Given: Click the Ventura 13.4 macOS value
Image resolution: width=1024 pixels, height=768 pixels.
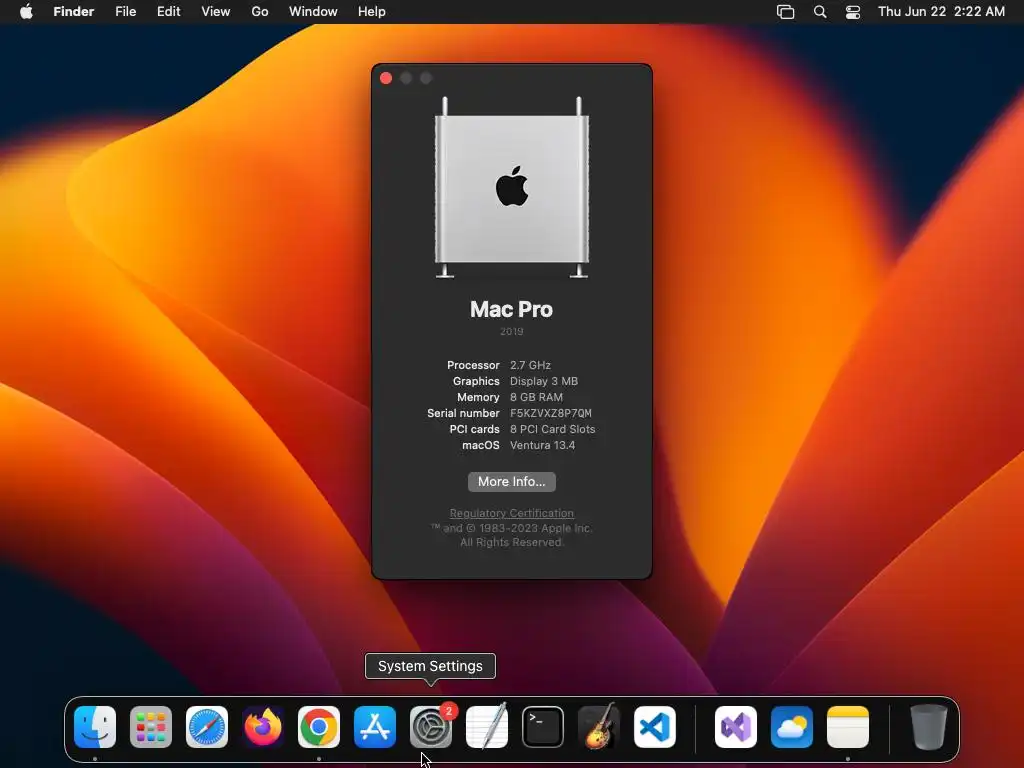Looking at the screenshot, I should (x=543, y=445).
